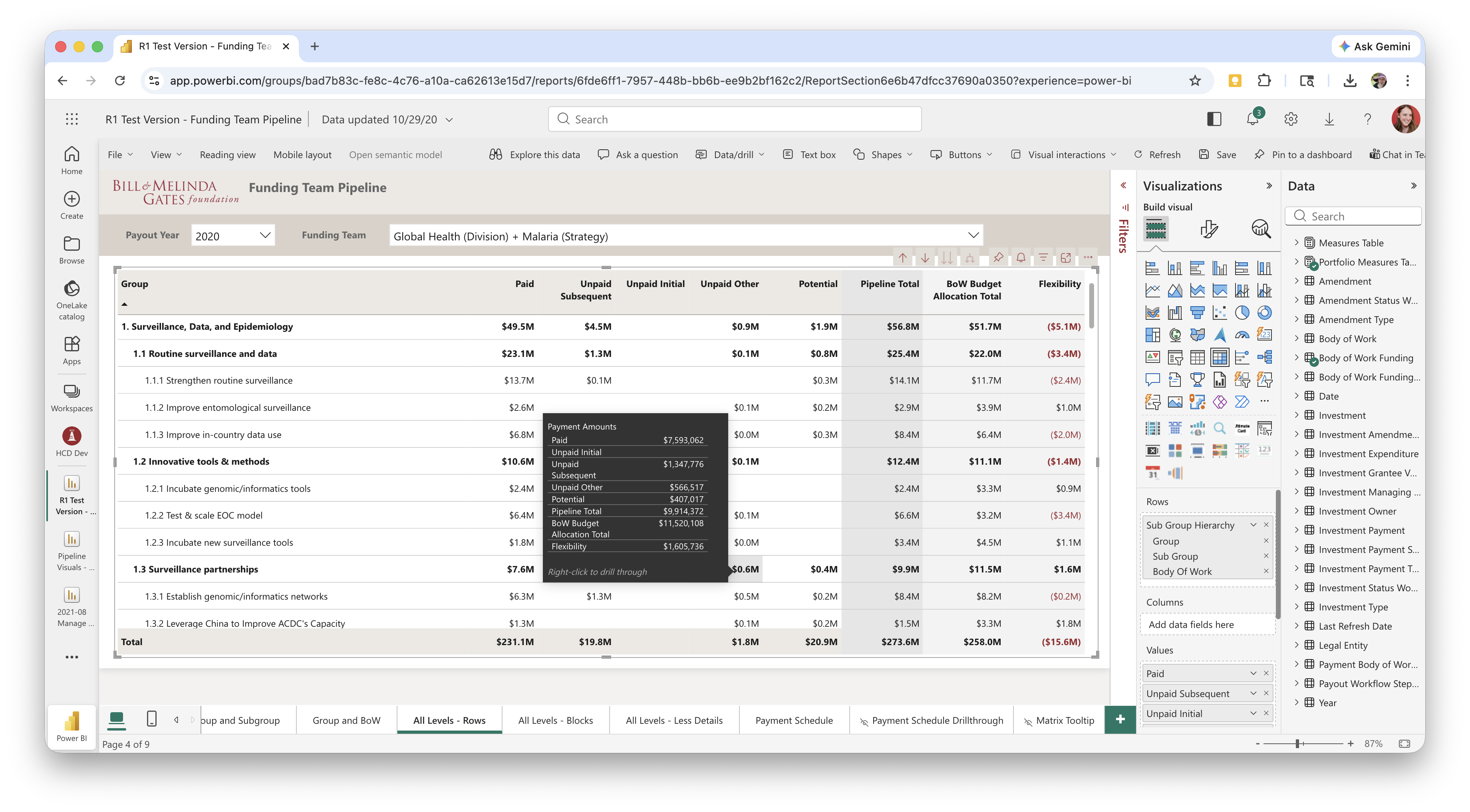Screen dimensions: 1470x812
Task: Toggle drill down mode on the matrix
Action: click(x=924, y=258)
